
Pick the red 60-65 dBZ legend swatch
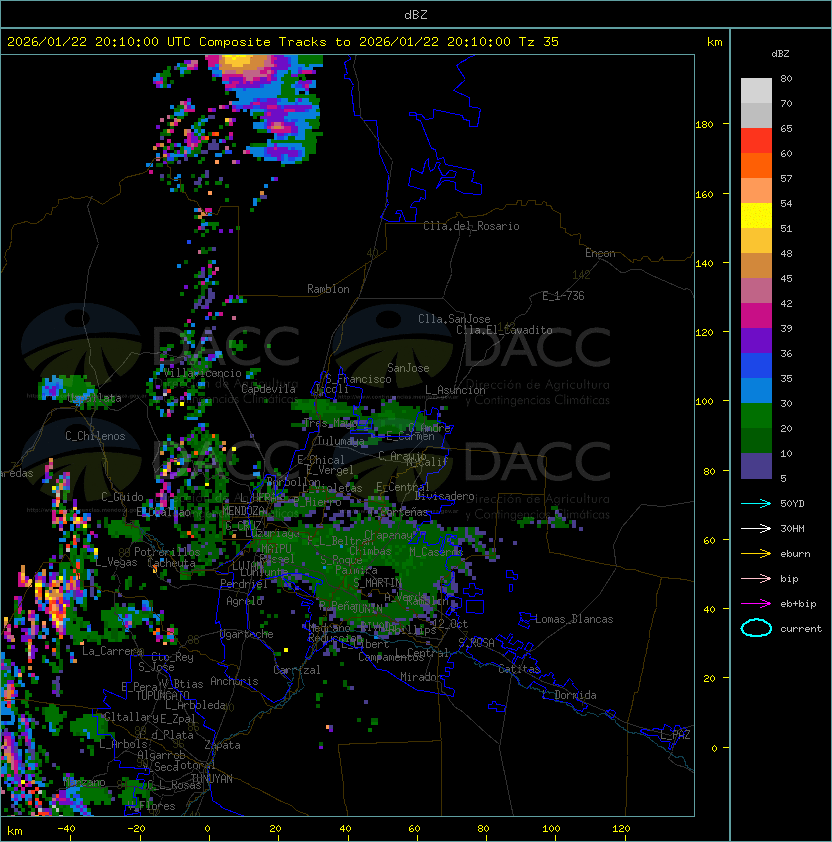tap(756, 141)
